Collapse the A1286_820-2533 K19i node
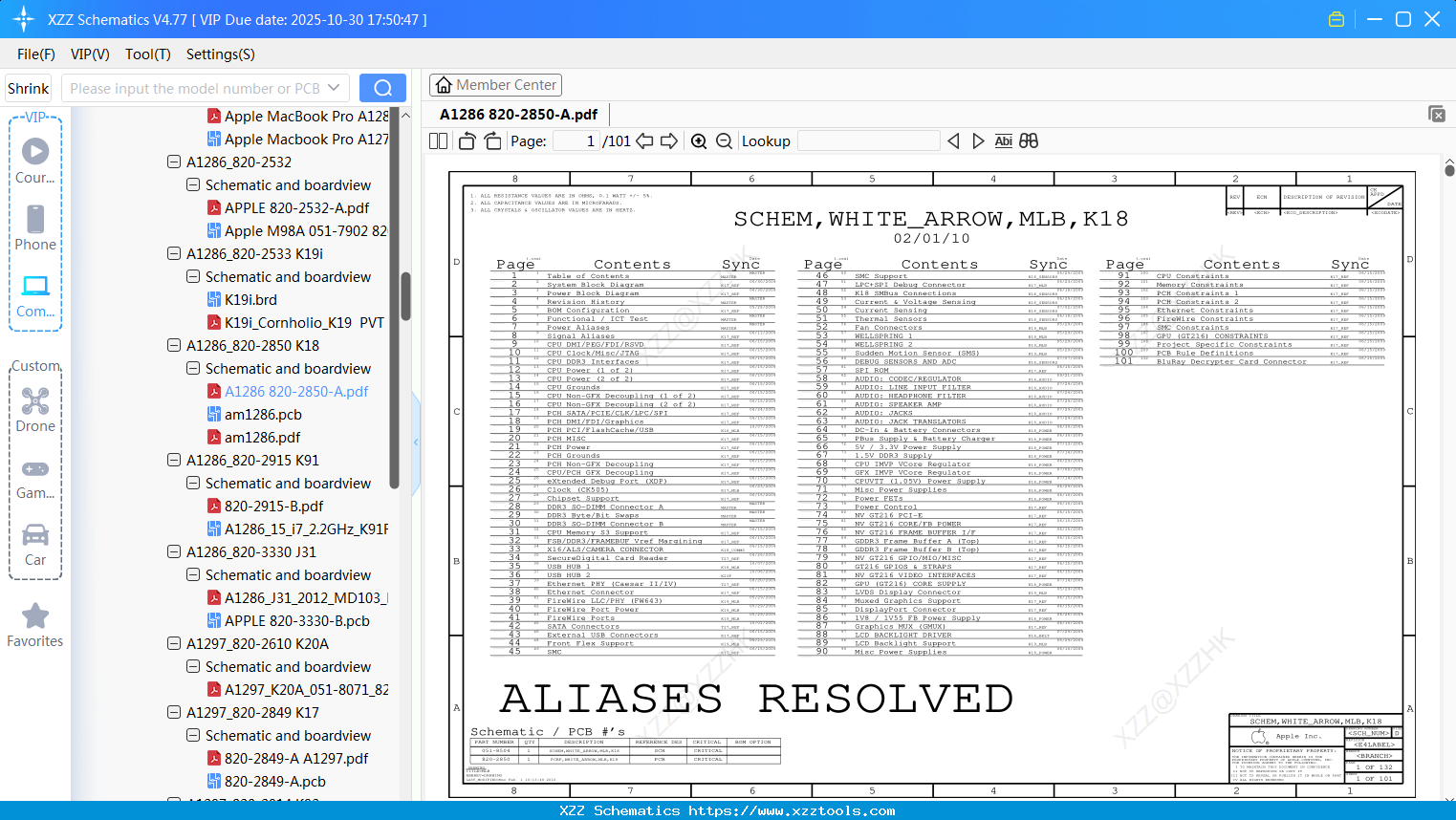The image size is (1456, 820). 174,253
